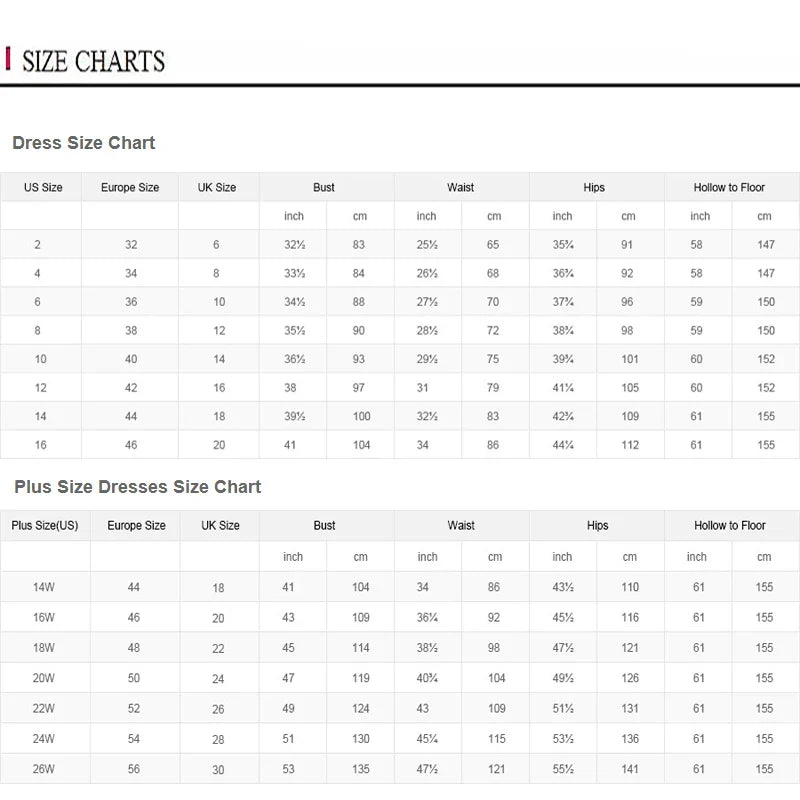Choose the 24W plus size cell

(44, 739)
